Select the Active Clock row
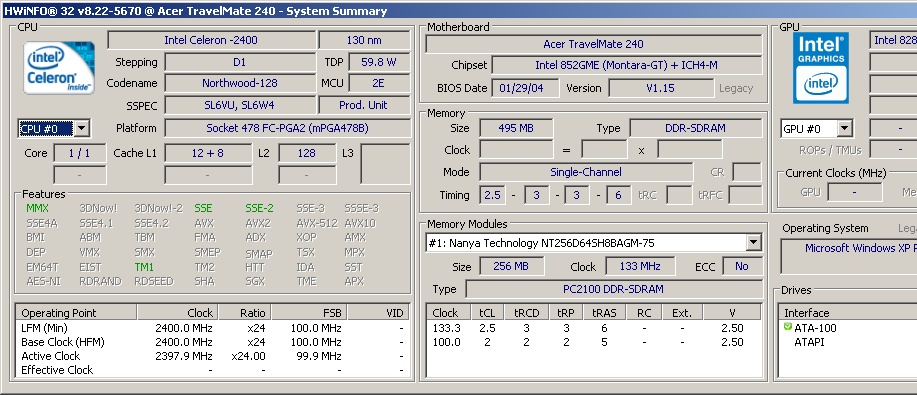The height and width of the screenshot is (395, 917). click(x=212, y=356)
